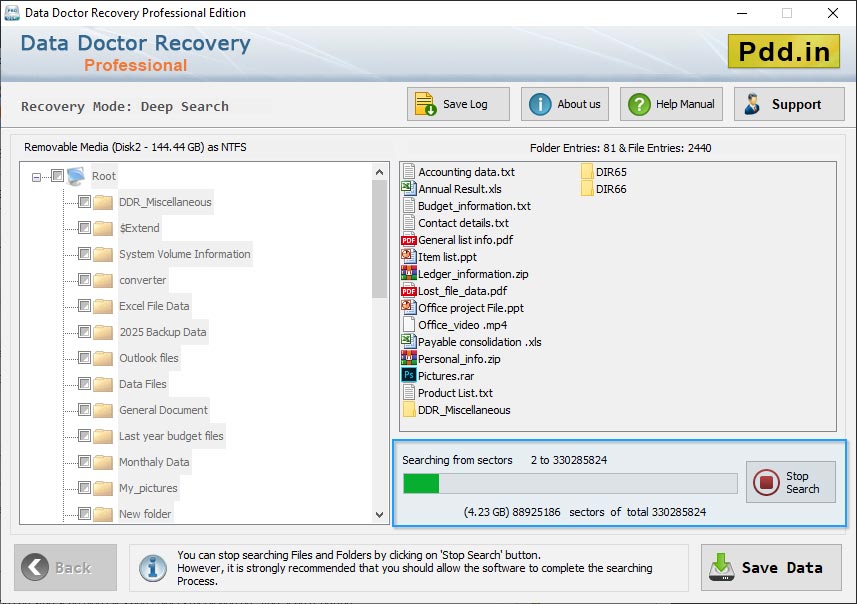Open the Help Manual
Viewport: 857px width, 604px height.
(671, 104)
